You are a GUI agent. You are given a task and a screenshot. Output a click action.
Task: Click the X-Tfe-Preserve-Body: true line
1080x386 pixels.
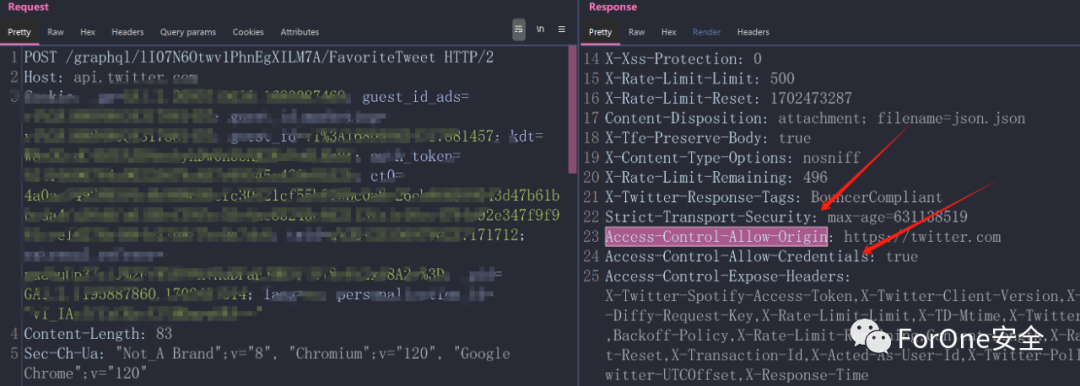(708, 138)
